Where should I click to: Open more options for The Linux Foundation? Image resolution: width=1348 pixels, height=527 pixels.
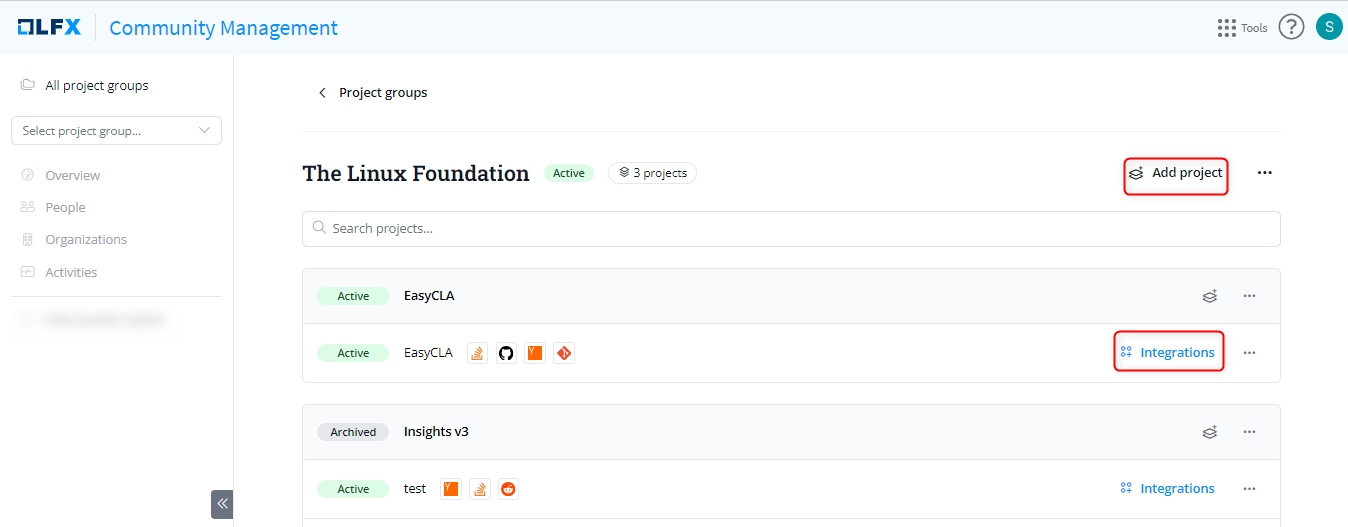point(1265,173)
